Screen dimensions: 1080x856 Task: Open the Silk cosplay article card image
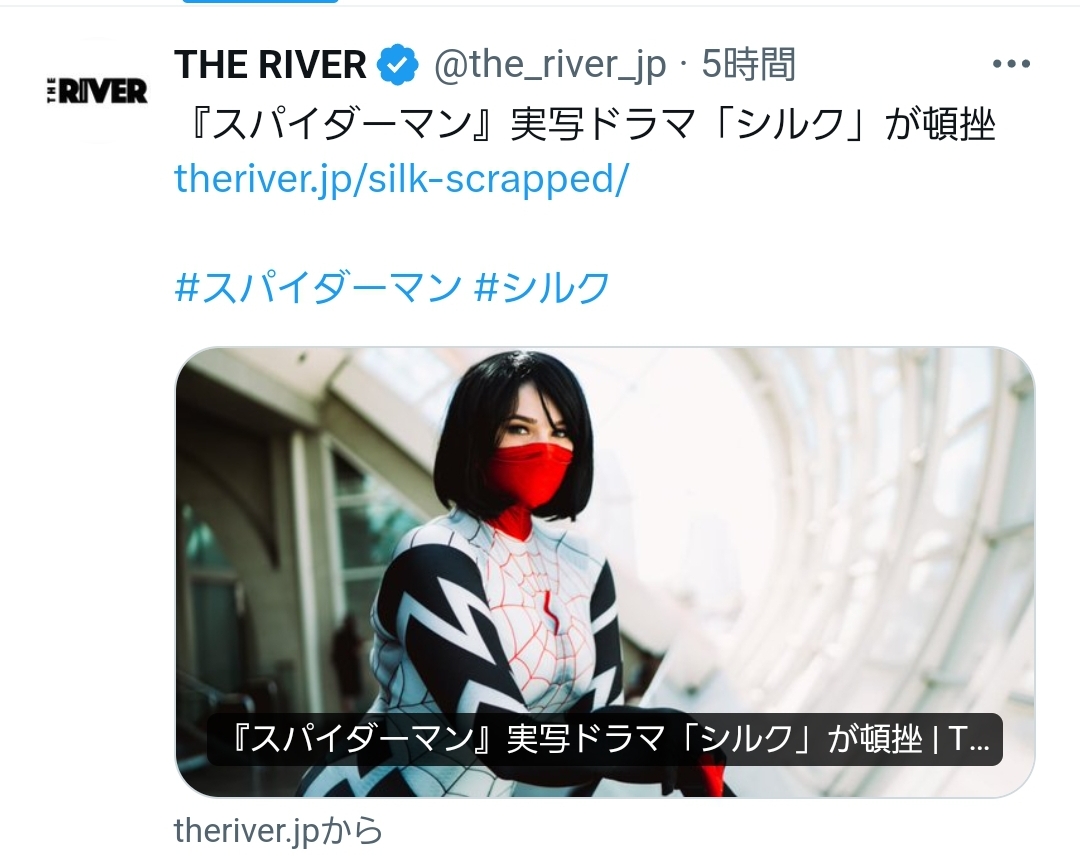(605, 572)
